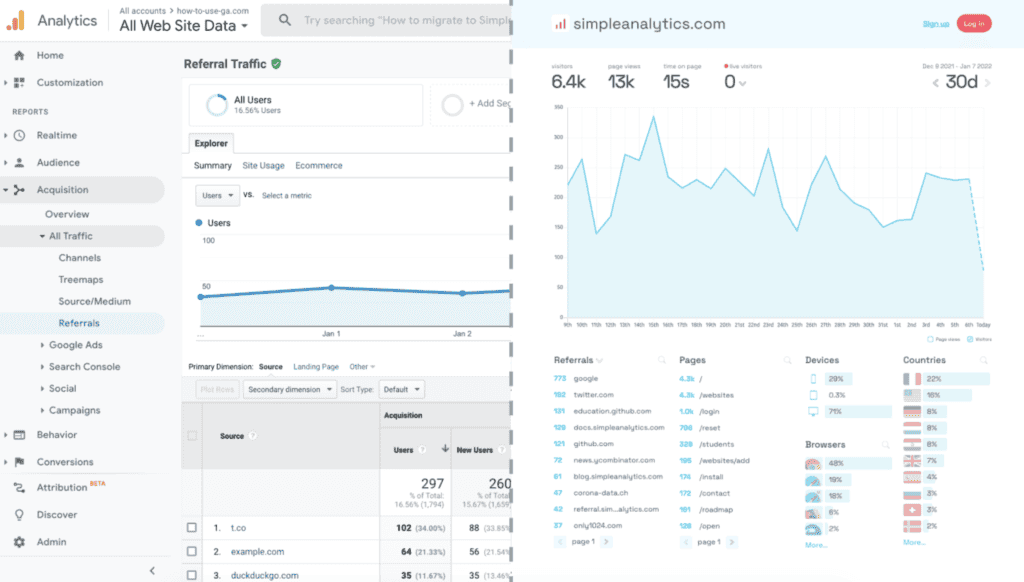Click the search icon next to Browsers heading
This screenshot has width=1024, height=582.
pos(886,445)
